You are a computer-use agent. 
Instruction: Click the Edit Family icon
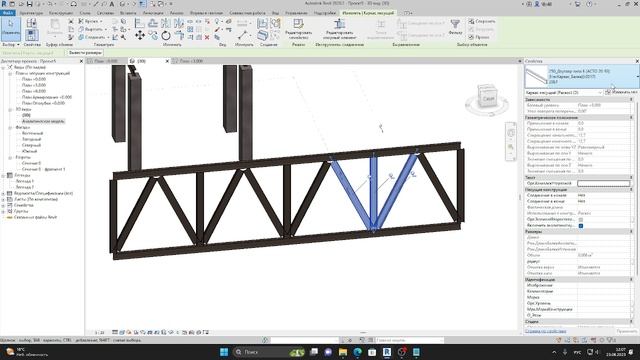[298, 24]
